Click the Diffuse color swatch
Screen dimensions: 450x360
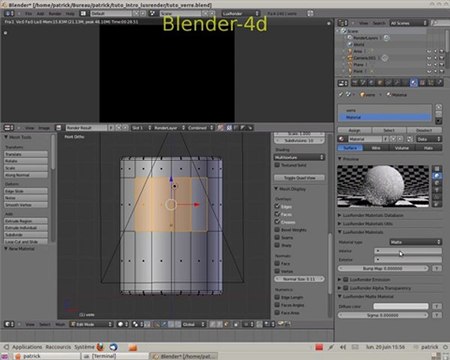pyautogui.click(x=401, y=306)
